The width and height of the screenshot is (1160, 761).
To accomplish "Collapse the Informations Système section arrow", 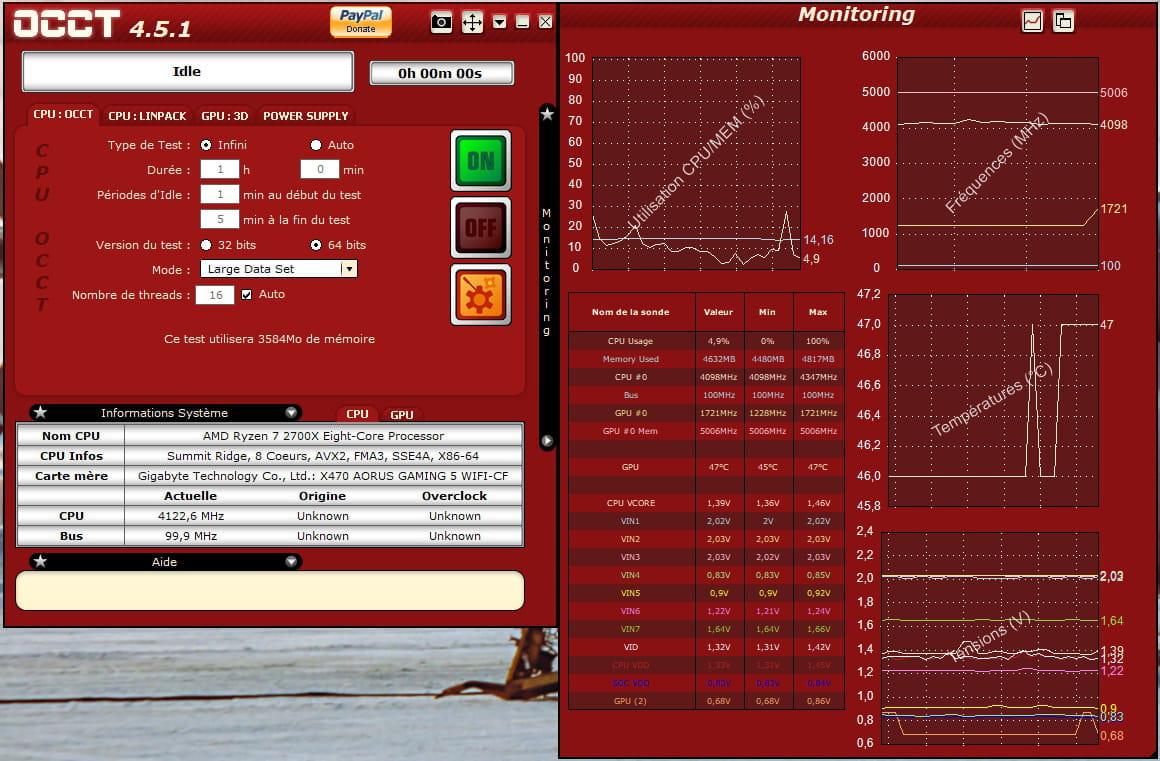I will 291,413.
